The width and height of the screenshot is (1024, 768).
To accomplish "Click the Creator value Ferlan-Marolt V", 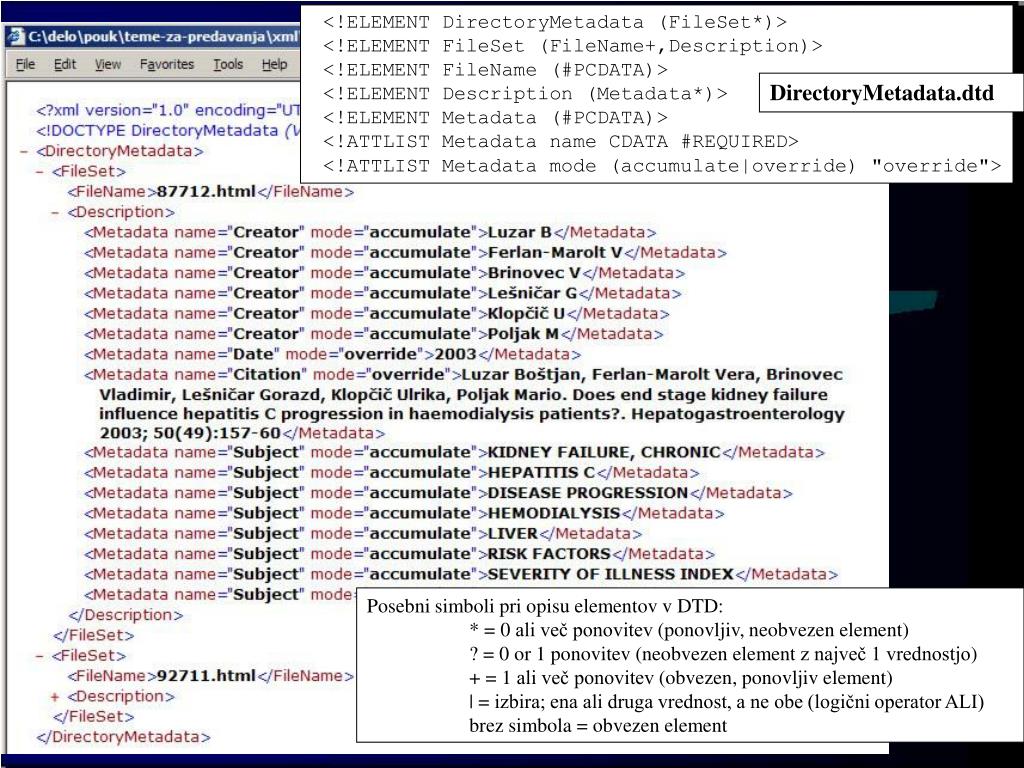I will pos(555,252).
